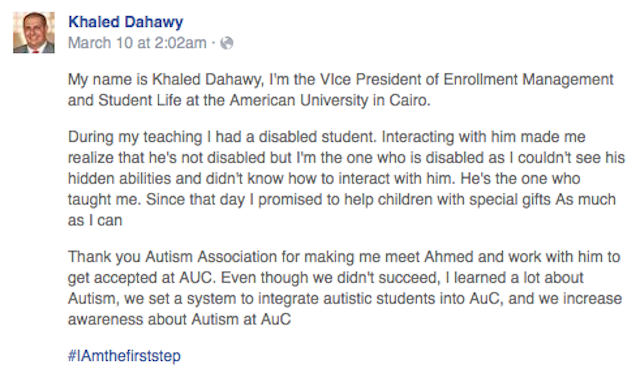Viewport: 640px width, 373px height.
Task: Click the words 'Student Life' in the post
Action: point(140,100)
